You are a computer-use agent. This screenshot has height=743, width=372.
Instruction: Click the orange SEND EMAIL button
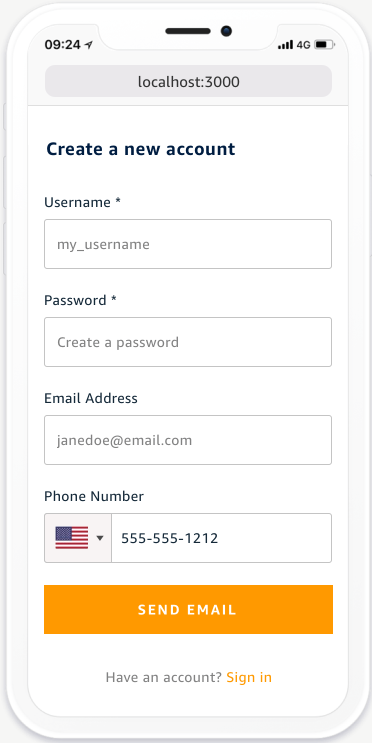pyautogui.click(x=188, y=609)
